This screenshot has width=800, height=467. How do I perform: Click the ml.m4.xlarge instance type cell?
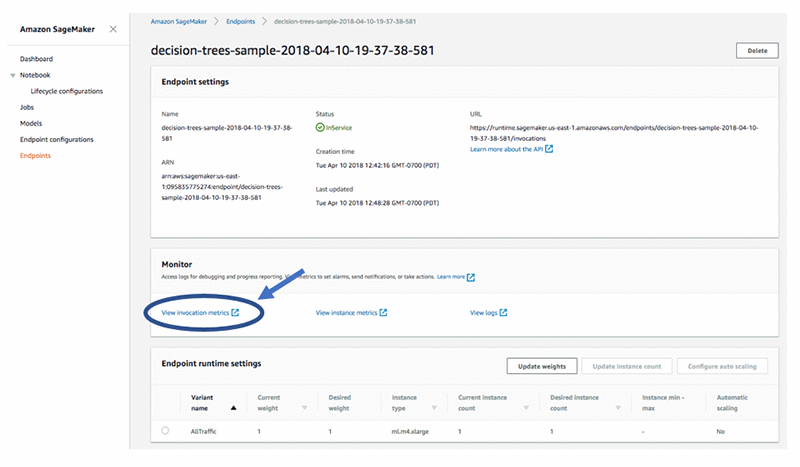tap(410, 431)
